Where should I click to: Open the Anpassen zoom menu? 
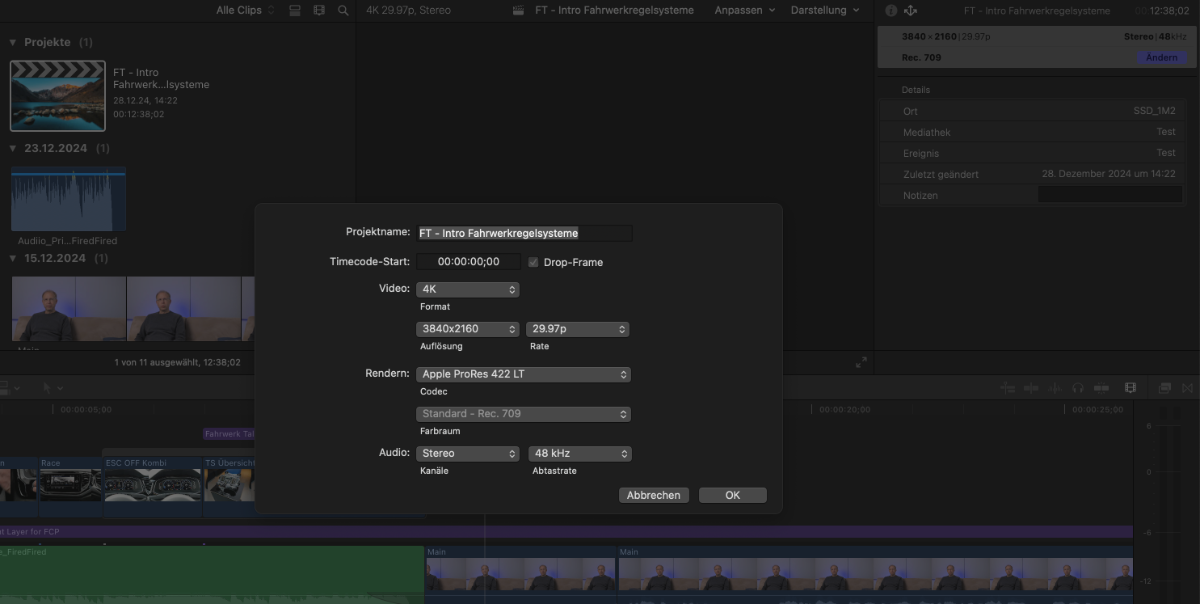(x=744, y=10)
